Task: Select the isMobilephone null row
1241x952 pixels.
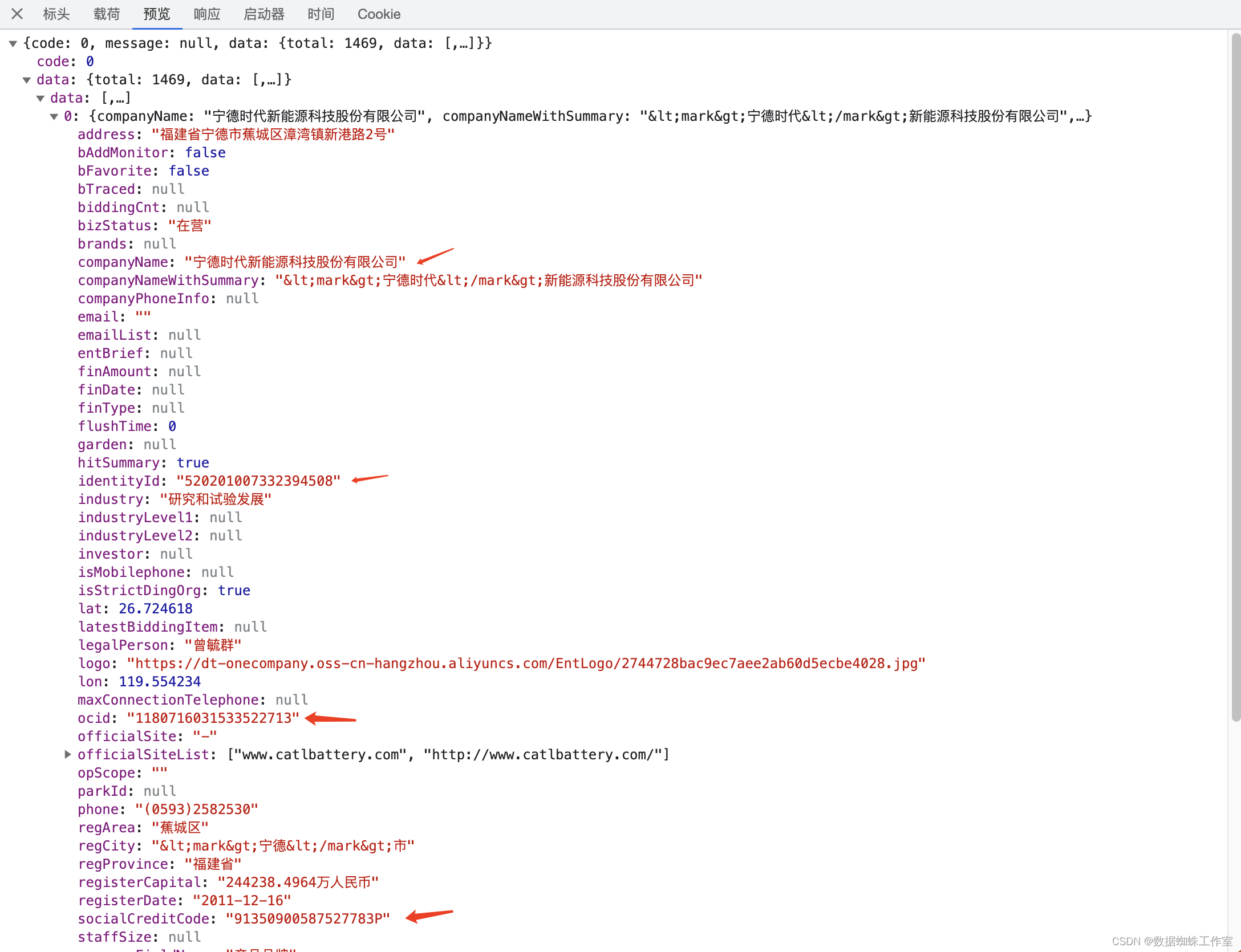Action: [x=156, y=572]
